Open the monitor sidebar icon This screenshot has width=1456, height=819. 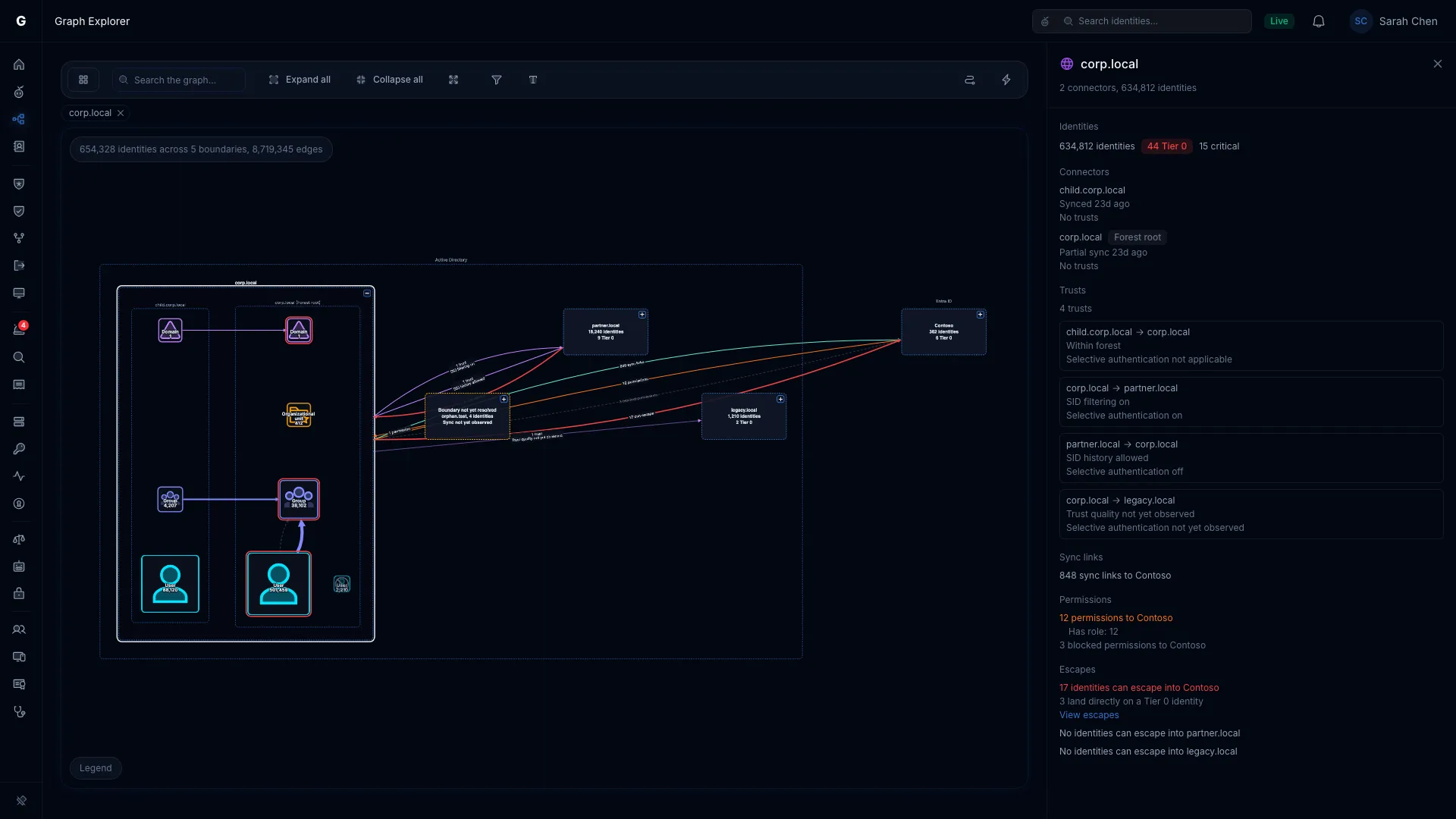19,293
